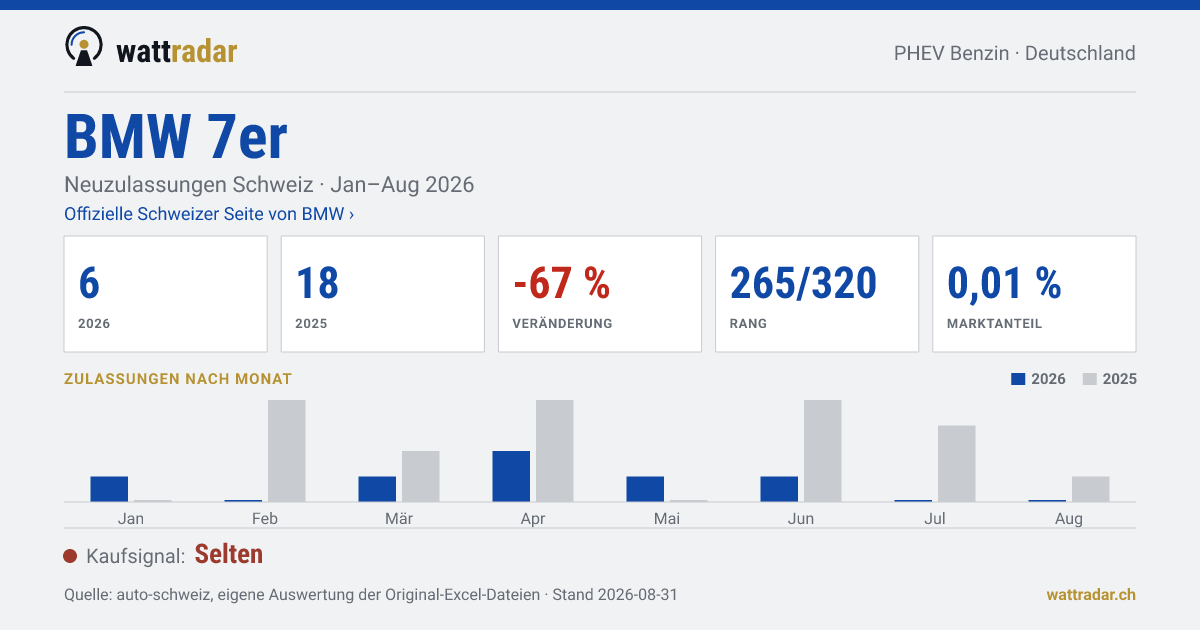Click the grey 2025 legend swatch
This screenshot has width=1200, height=630.
point(1090,379)
